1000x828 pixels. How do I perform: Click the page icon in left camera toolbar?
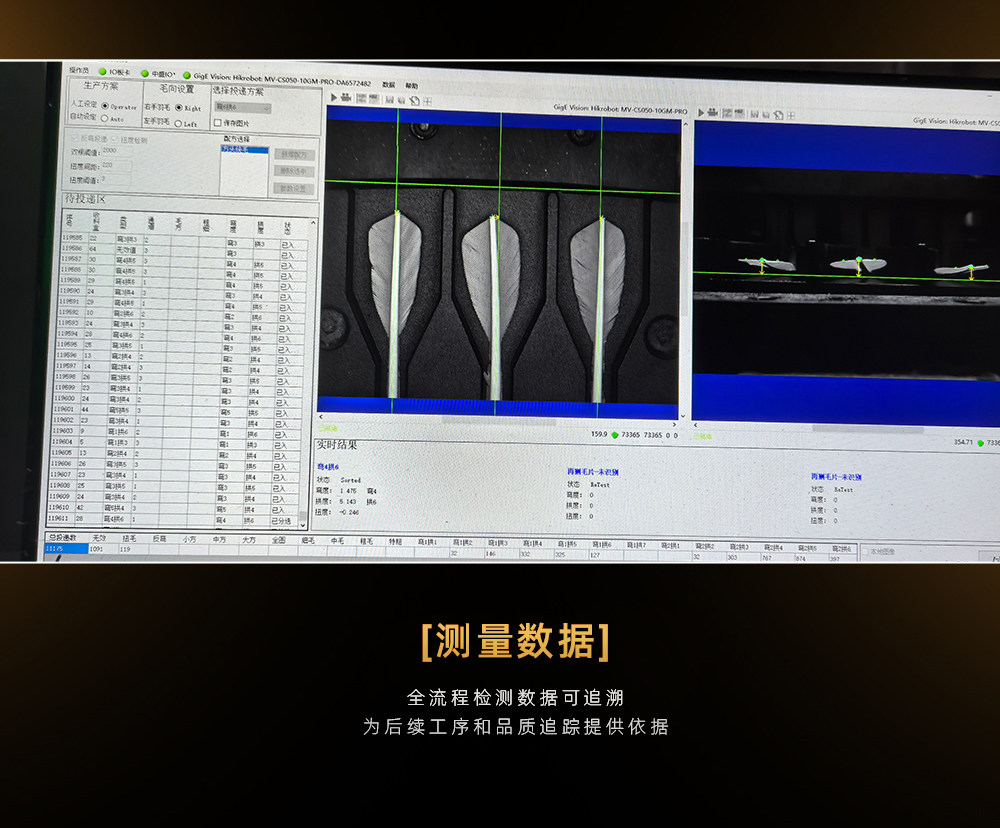tap(414, 101)
